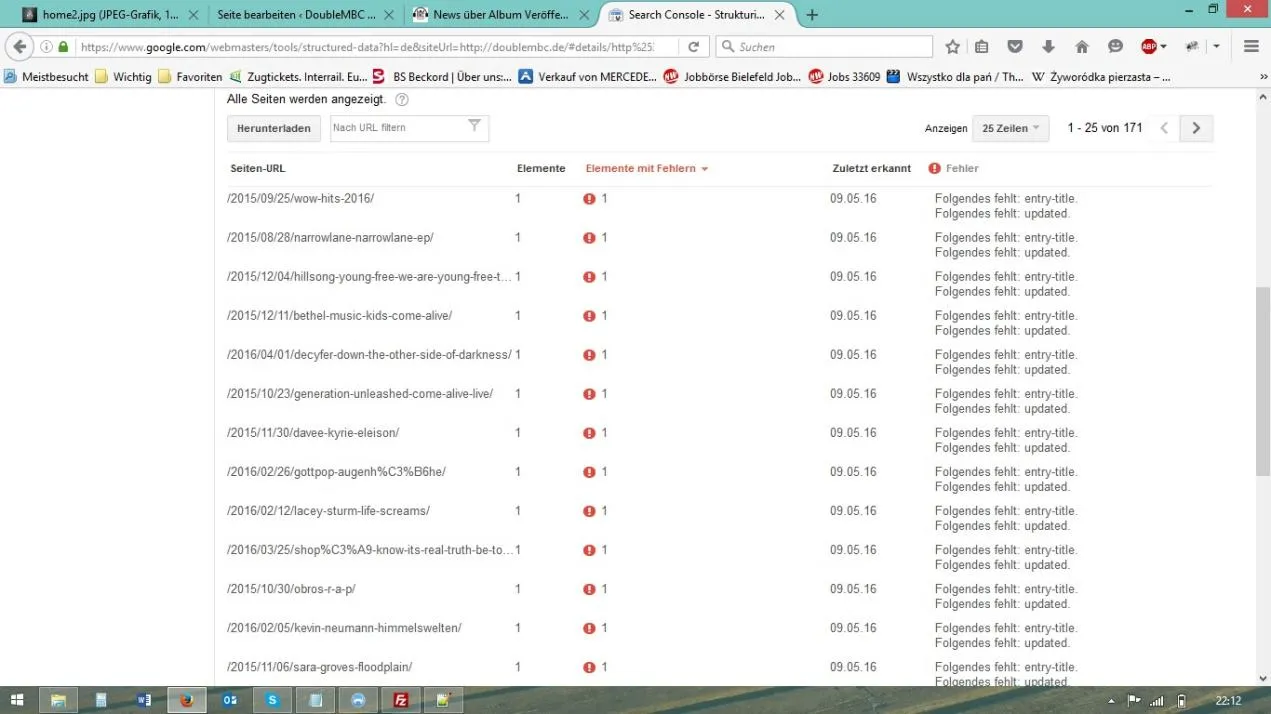Click the error icon for wow-hits-2016

pyautogui.click(x=589, y=199)
